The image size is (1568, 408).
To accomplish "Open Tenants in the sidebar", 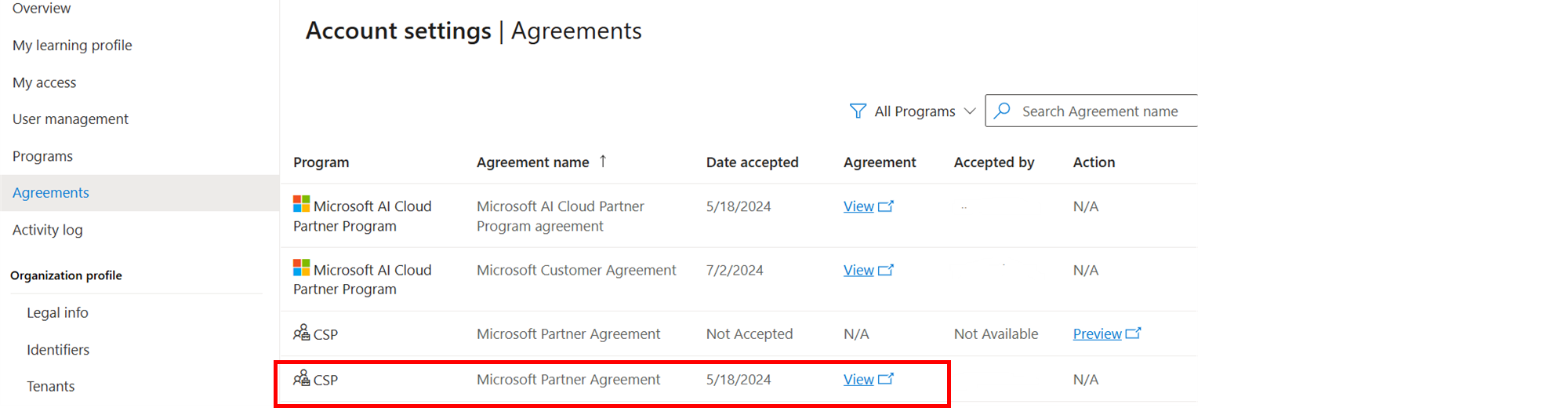I will (51, 387).
